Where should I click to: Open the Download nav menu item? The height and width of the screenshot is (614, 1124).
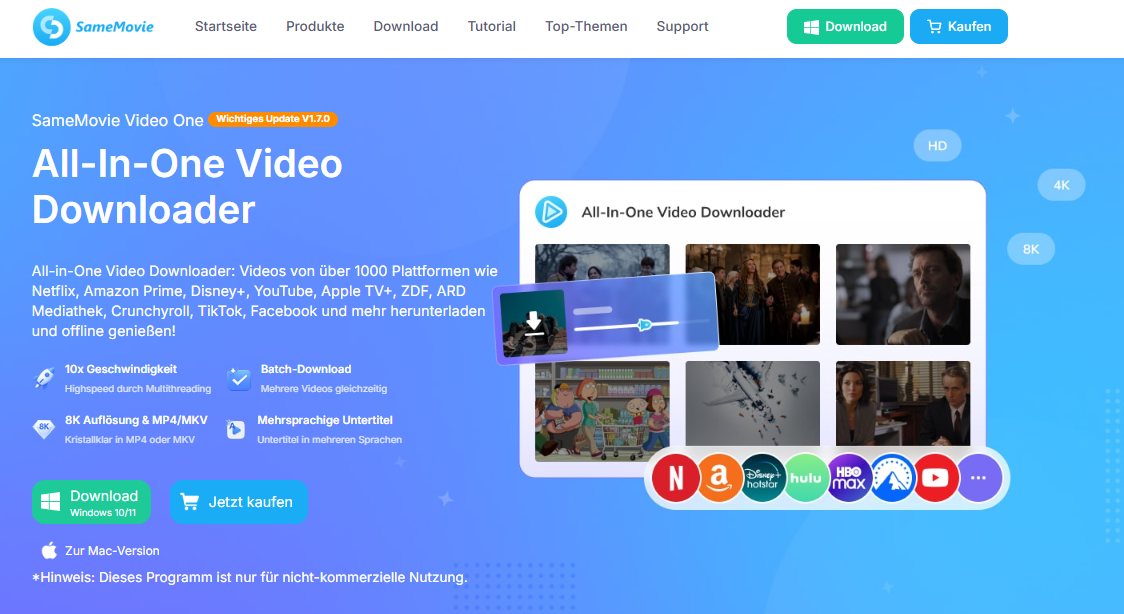coord(406,27)
